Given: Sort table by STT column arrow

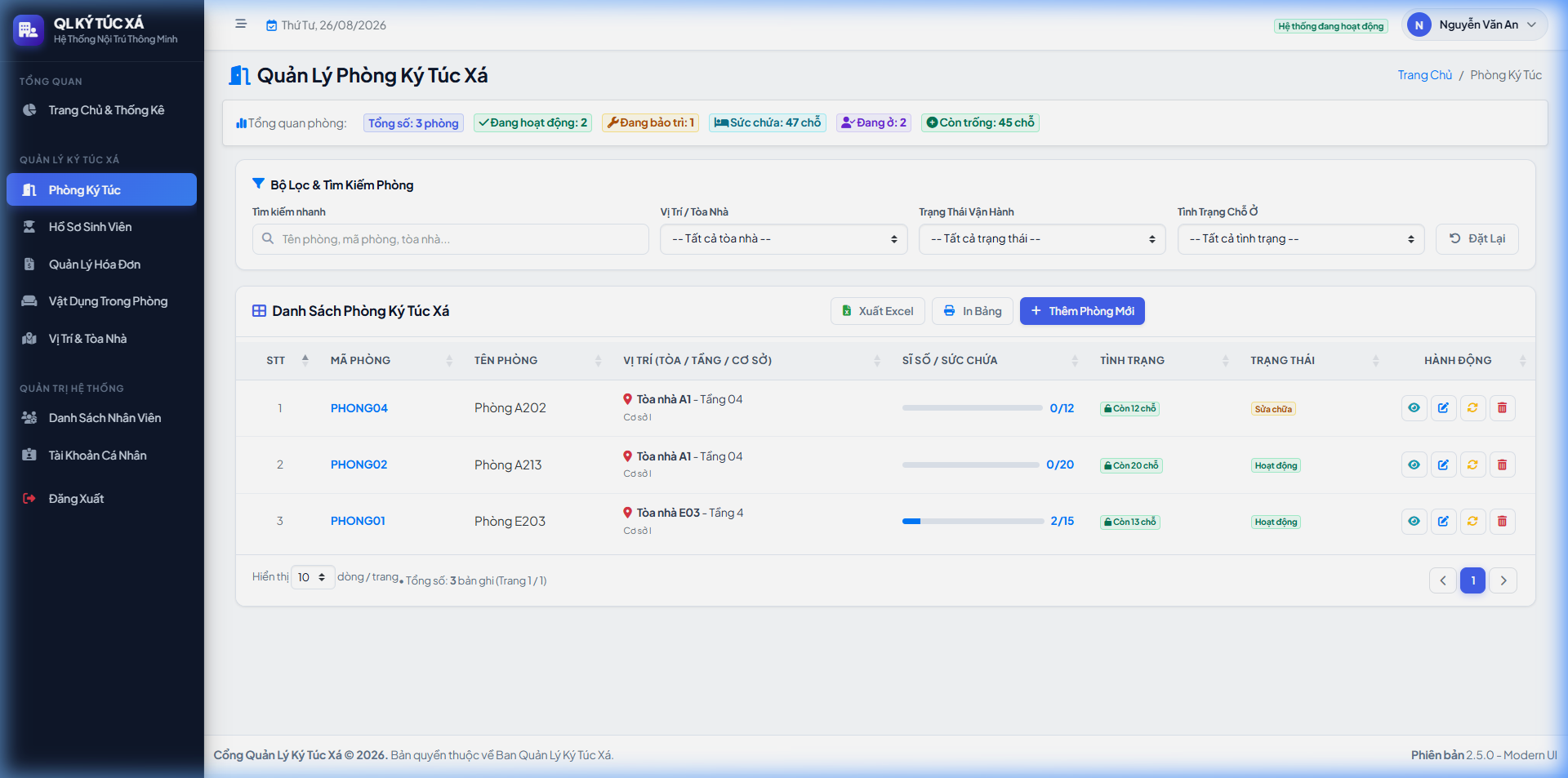Looking at the screenshot, I should click(305, 360).
